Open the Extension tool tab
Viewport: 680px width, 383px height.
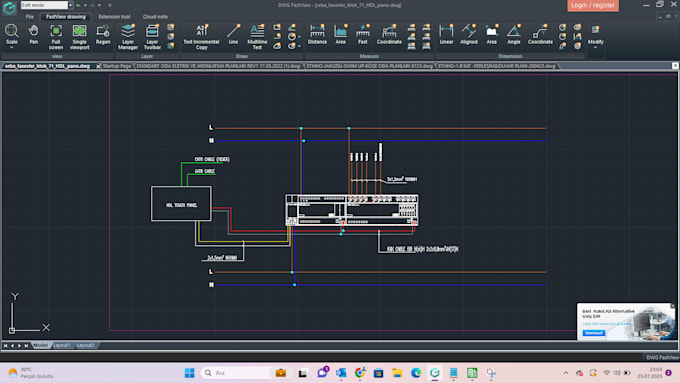pos(114,16)
